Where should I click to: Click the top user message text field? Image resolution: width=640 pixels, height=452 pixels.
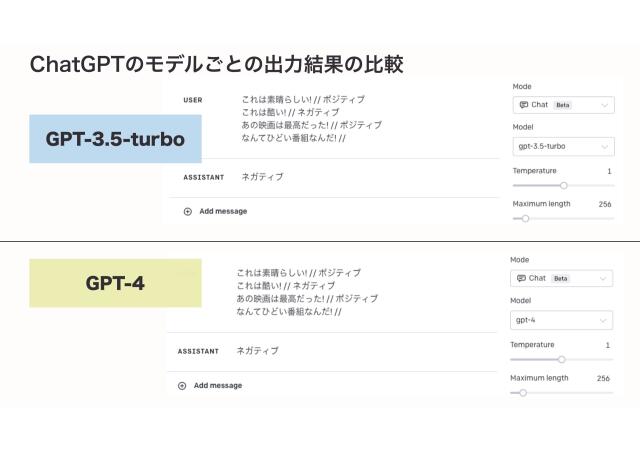[312, 118]
